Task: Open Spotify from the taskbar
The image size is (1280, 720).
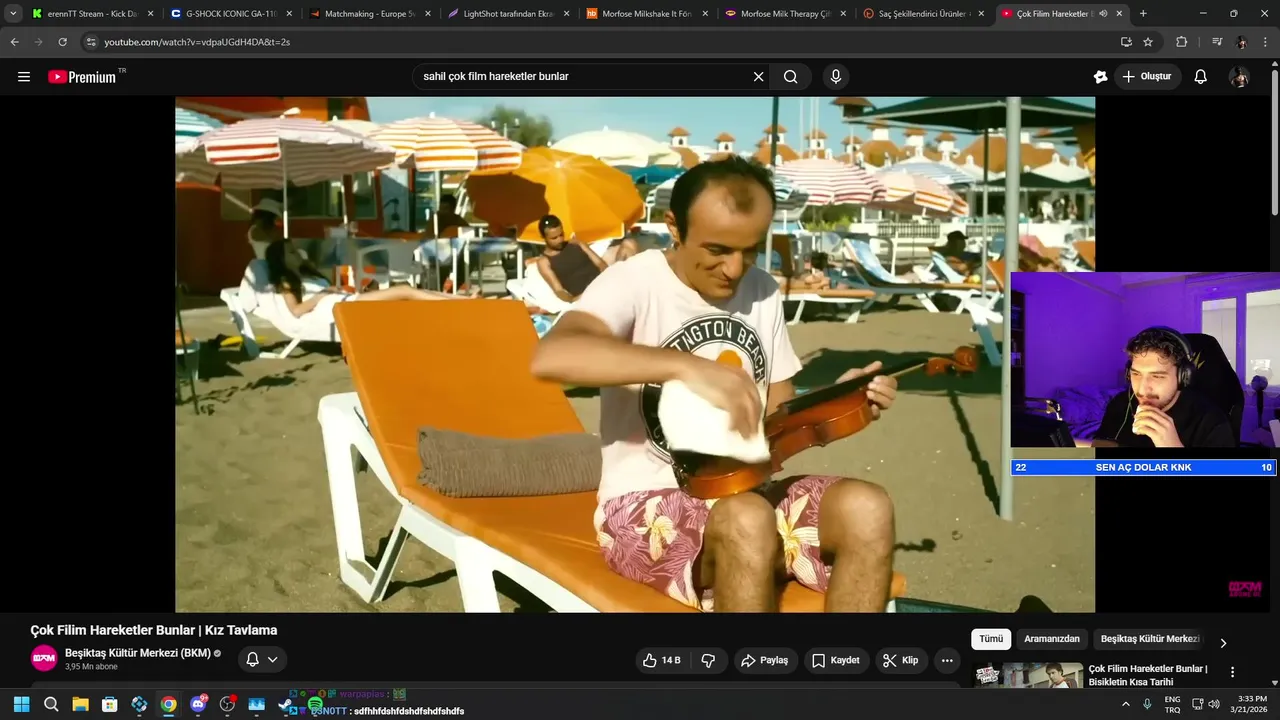Action: pos(315,704)
